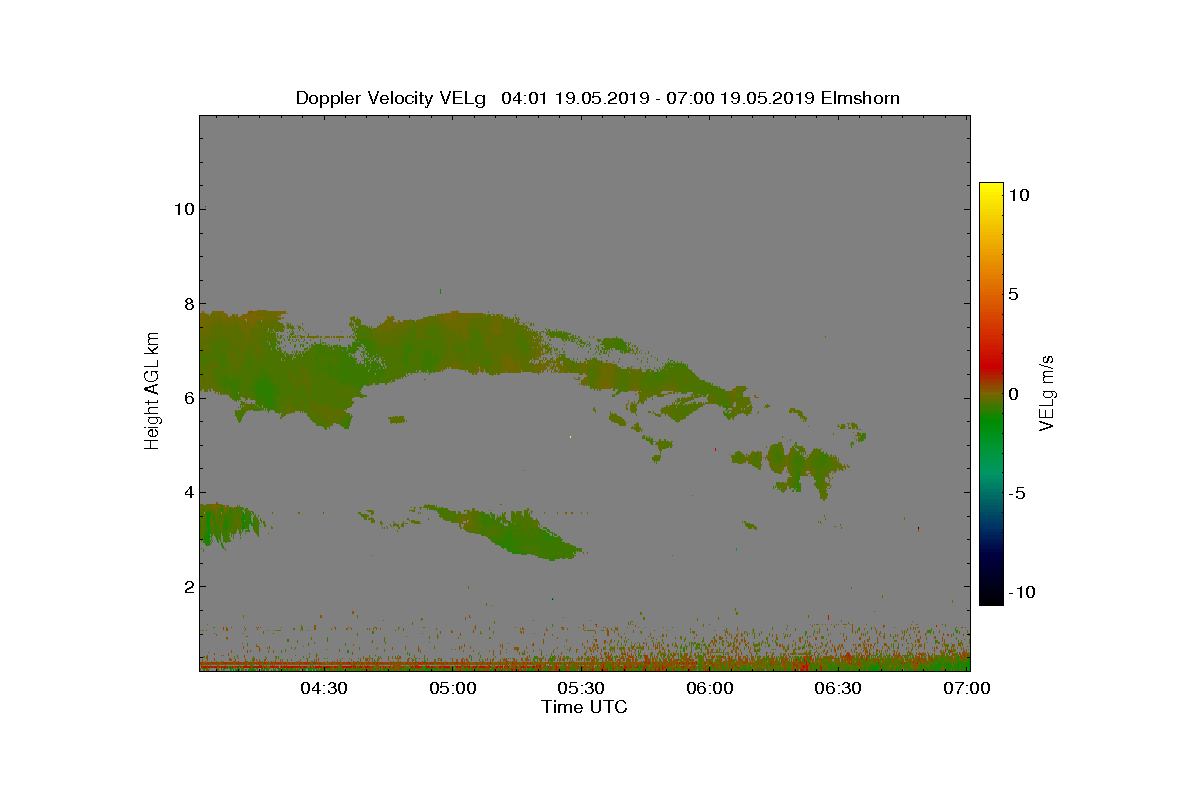Viewport: 1200px width, 800px height.
Task: Click the yellow top of the colorbar
Action: tap(991, 190)
